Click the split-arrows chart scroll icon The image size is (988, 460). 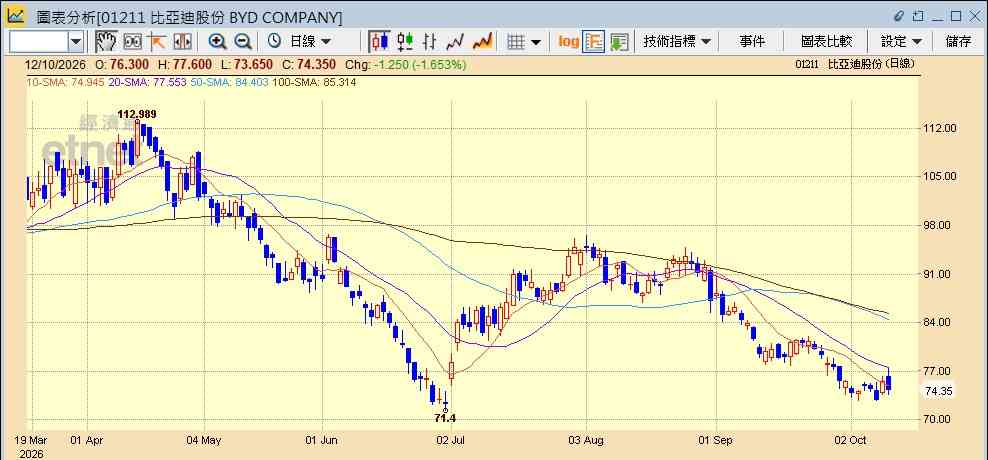[182, 42]
